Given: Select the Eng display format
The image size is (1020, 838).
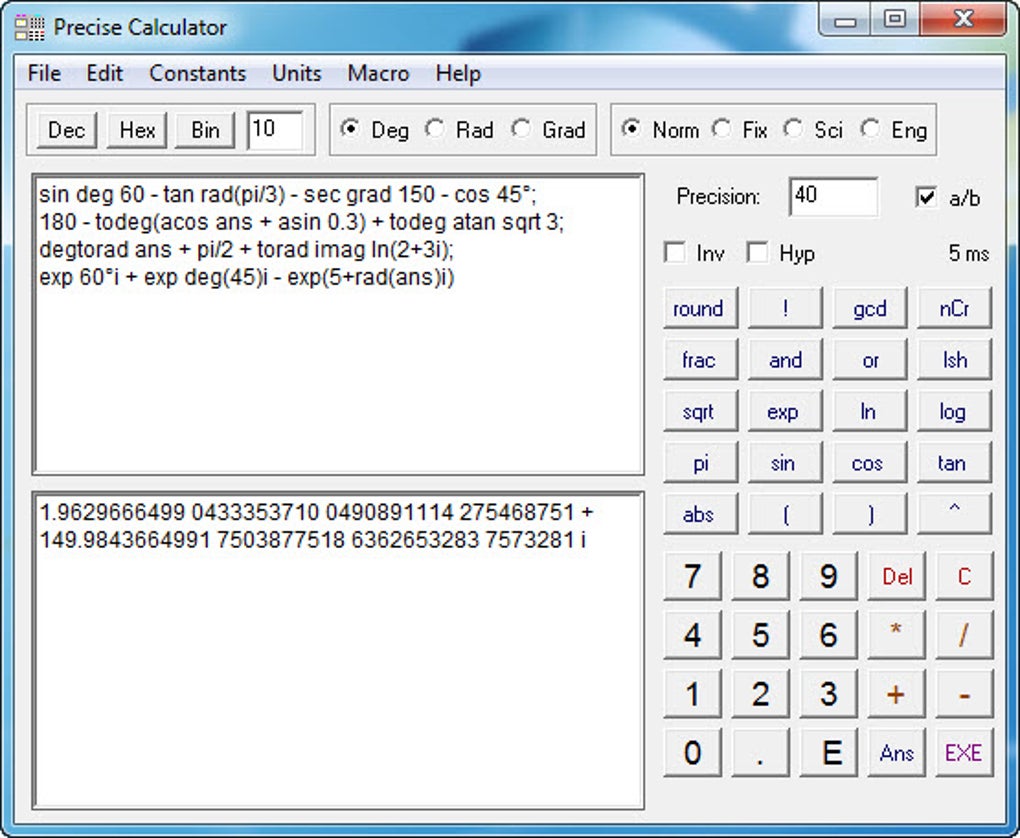Looking at the screenshot, I should click(894, 129).
